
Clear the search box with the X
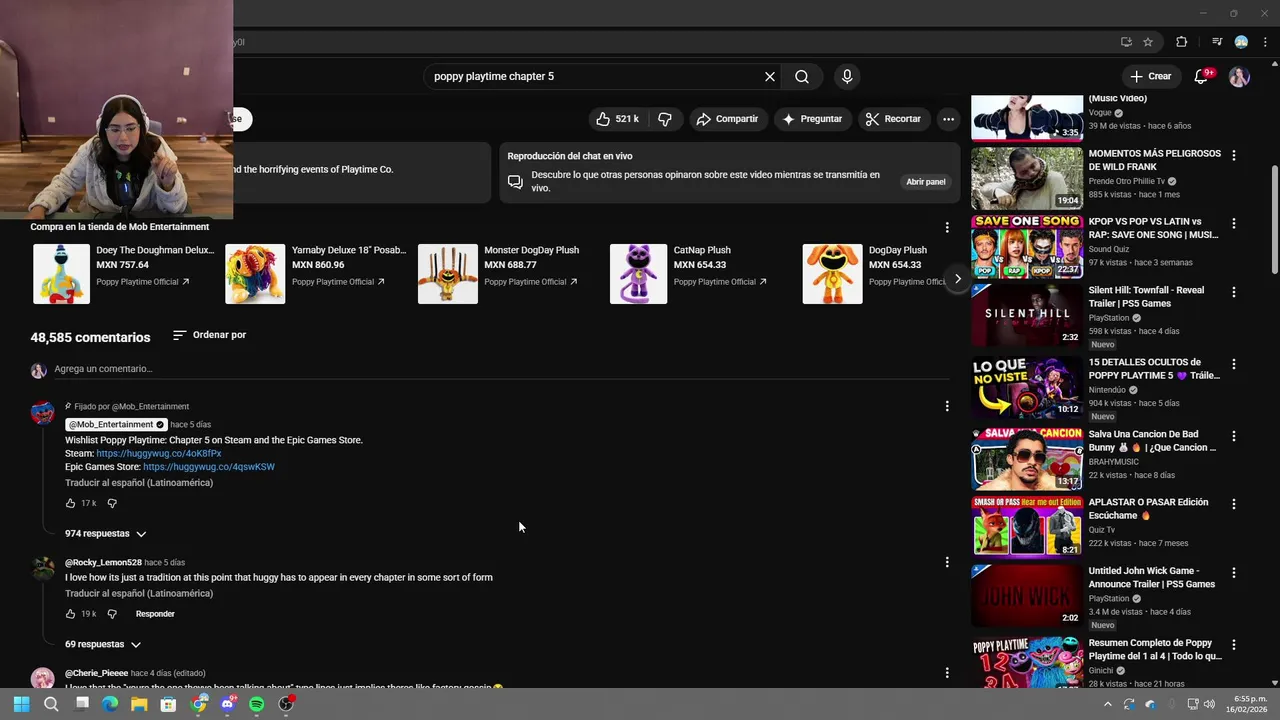(770, 76)
